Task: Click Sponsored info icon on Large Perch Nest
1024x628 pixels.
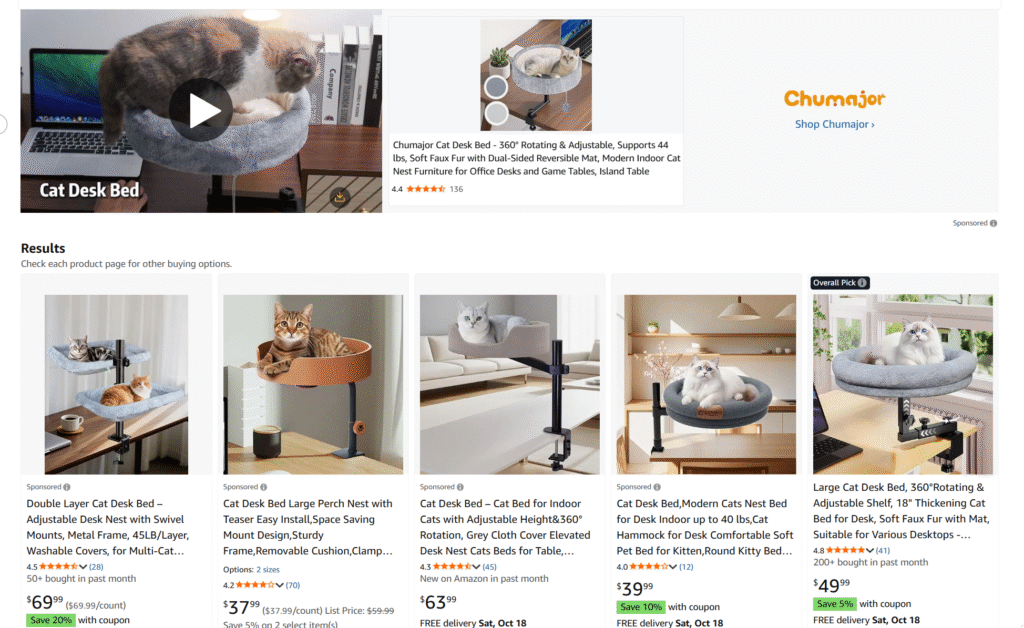Action: pos(264,487)
